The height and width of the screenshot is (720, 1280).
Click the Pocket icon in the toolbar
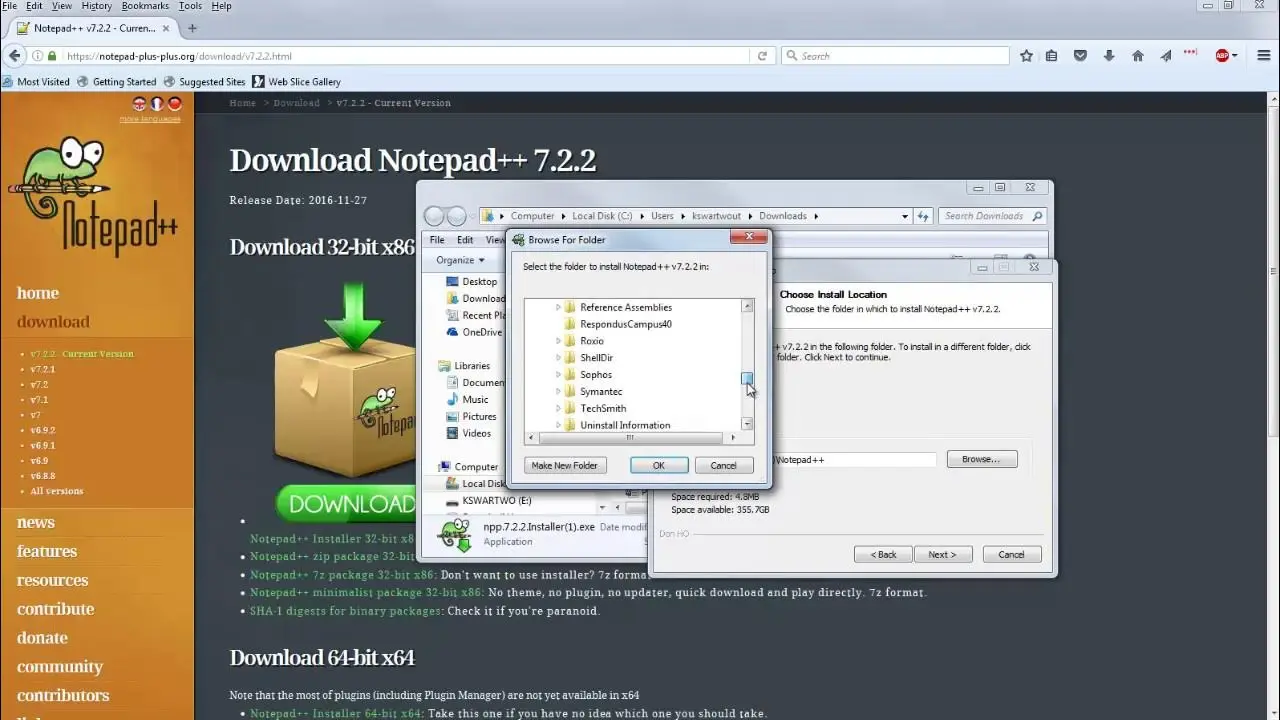pyautogui.click(x=1080, y=56)
